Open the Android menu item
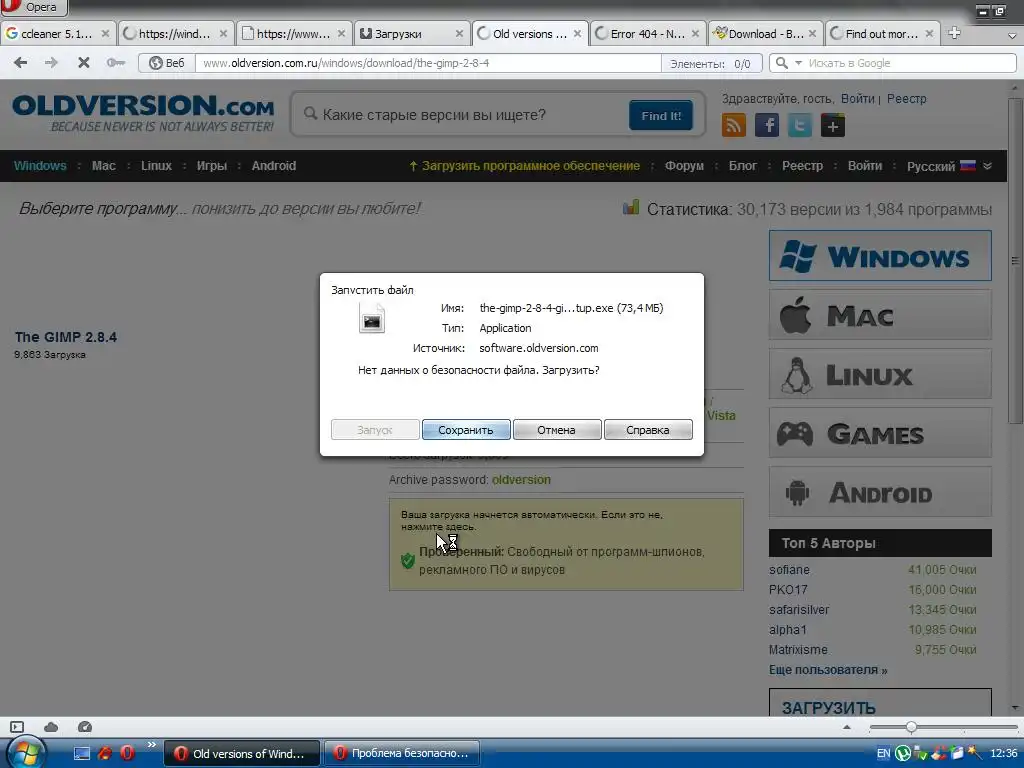1024x768 pixels. (x=274, y=166)
